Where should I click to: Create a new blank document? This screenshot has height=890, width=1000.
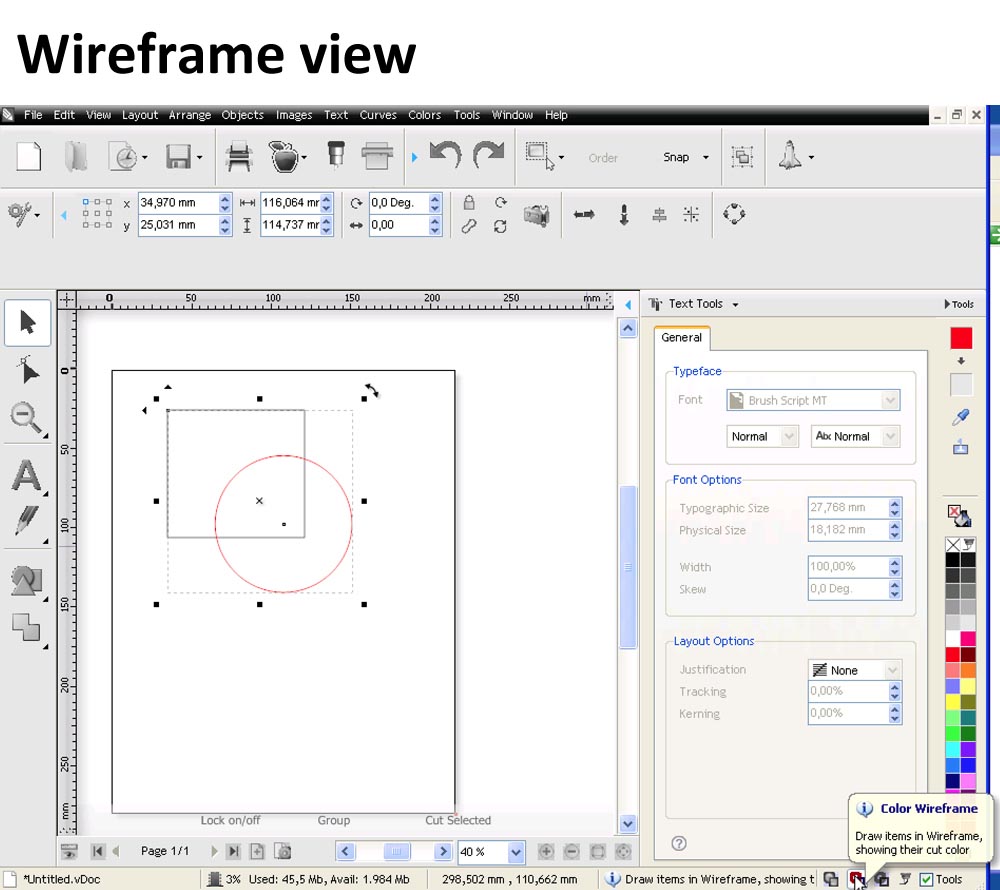pos(29,157)
